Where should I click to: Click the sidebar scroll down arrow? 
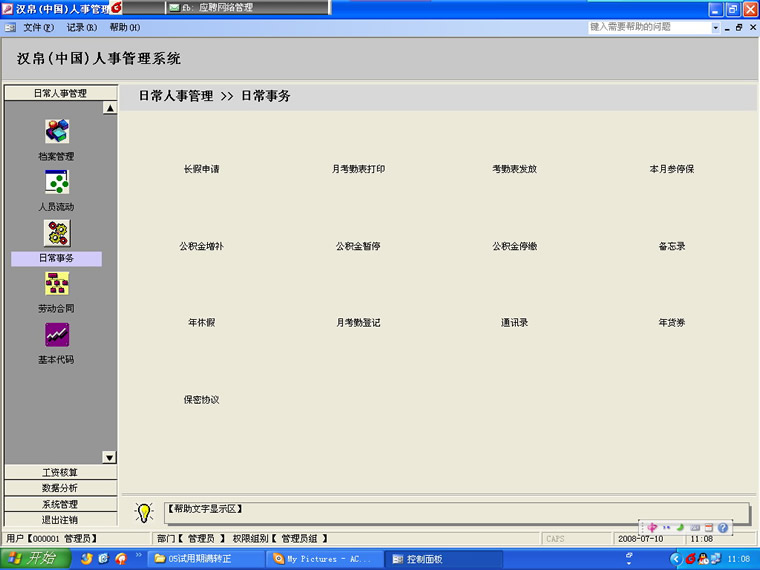click(x=110, y=457)
